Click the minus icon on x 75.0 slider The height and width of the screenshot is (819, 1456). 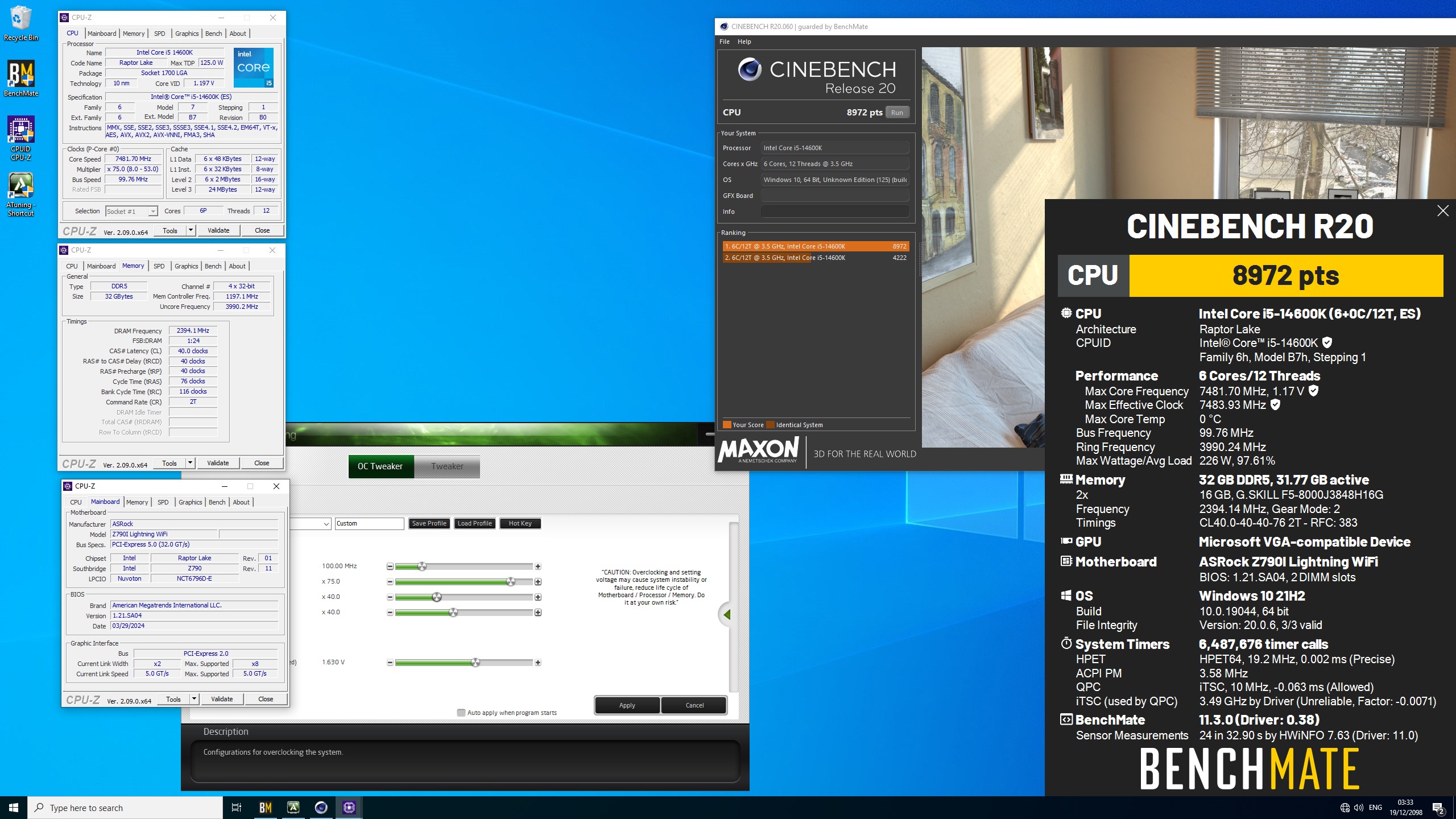(x=390, y=582)
